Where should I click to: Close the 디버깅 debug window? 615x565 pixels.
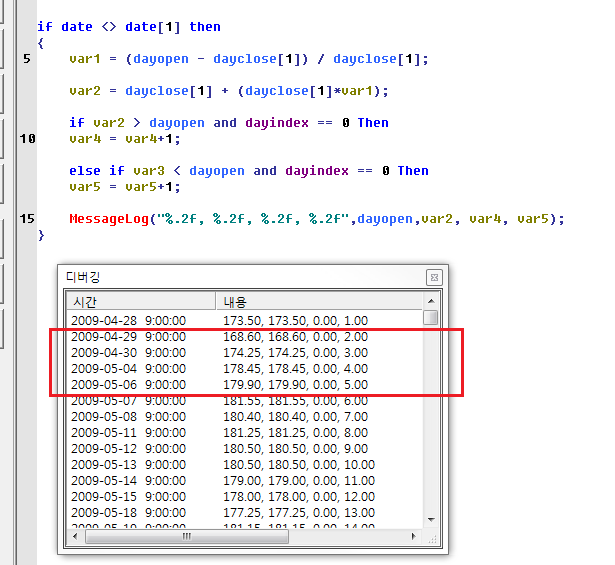coord(433,277)
